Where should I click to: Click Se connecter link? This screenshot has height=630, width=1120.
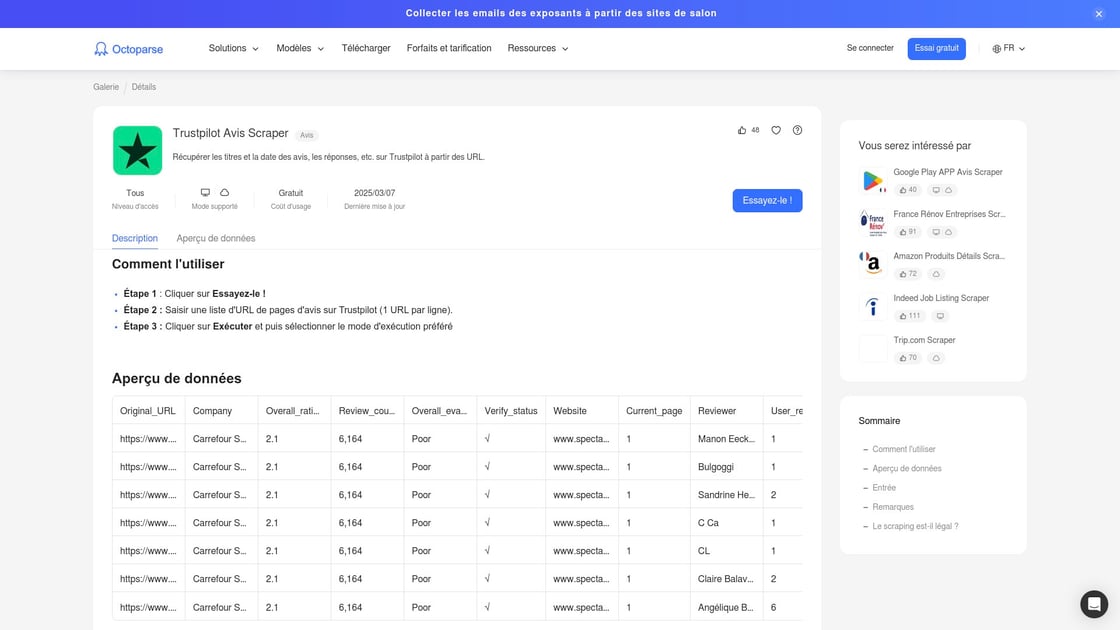point(870,49)
